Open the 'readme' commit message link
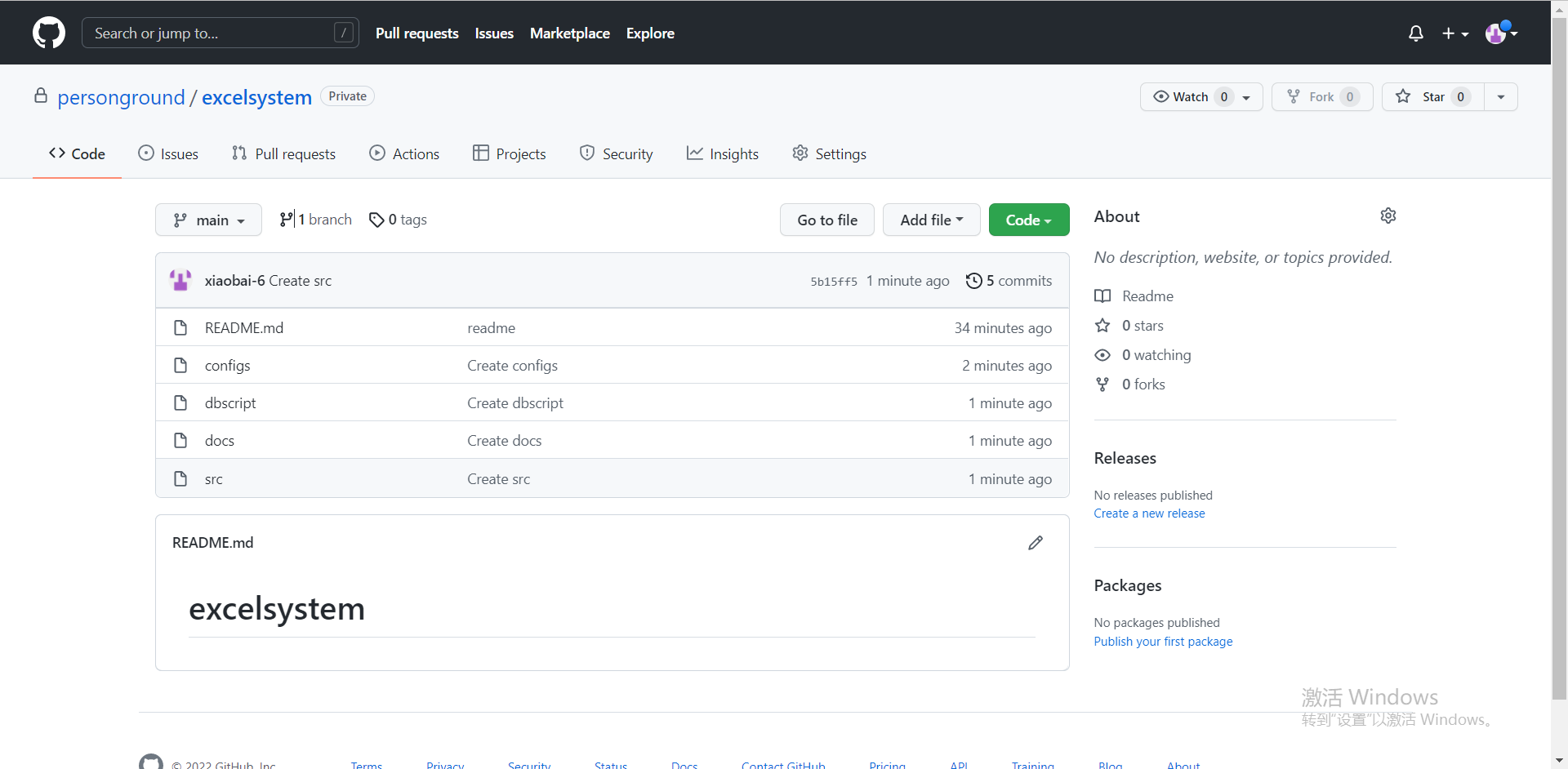 [x=492, y=327]
